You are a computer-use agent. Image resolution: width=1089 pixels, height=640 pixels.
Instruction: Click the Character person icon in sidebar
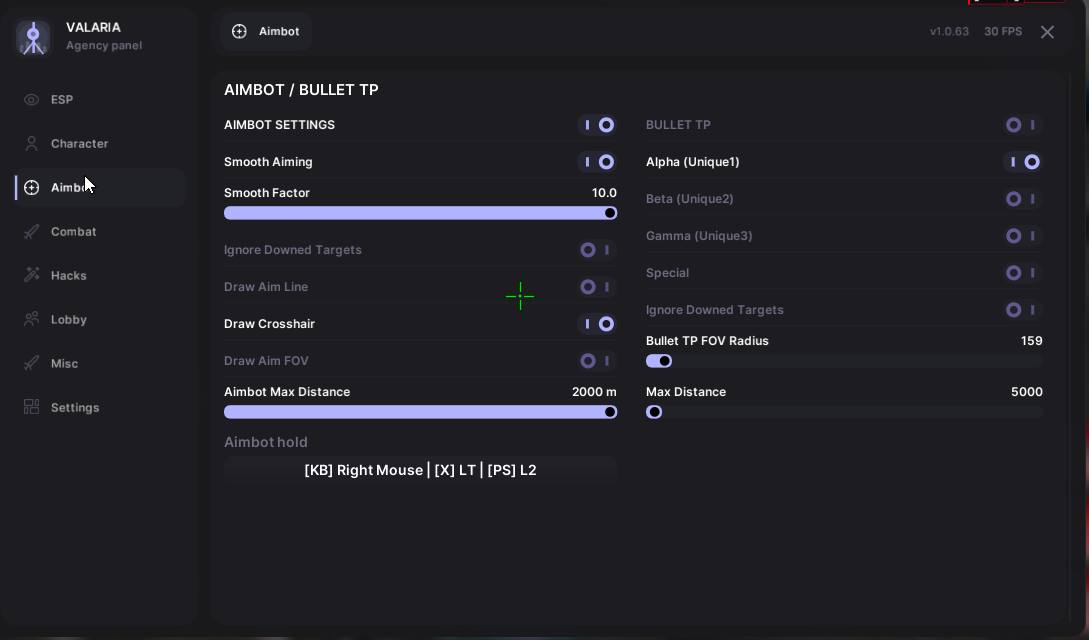(x=31, y=144)
